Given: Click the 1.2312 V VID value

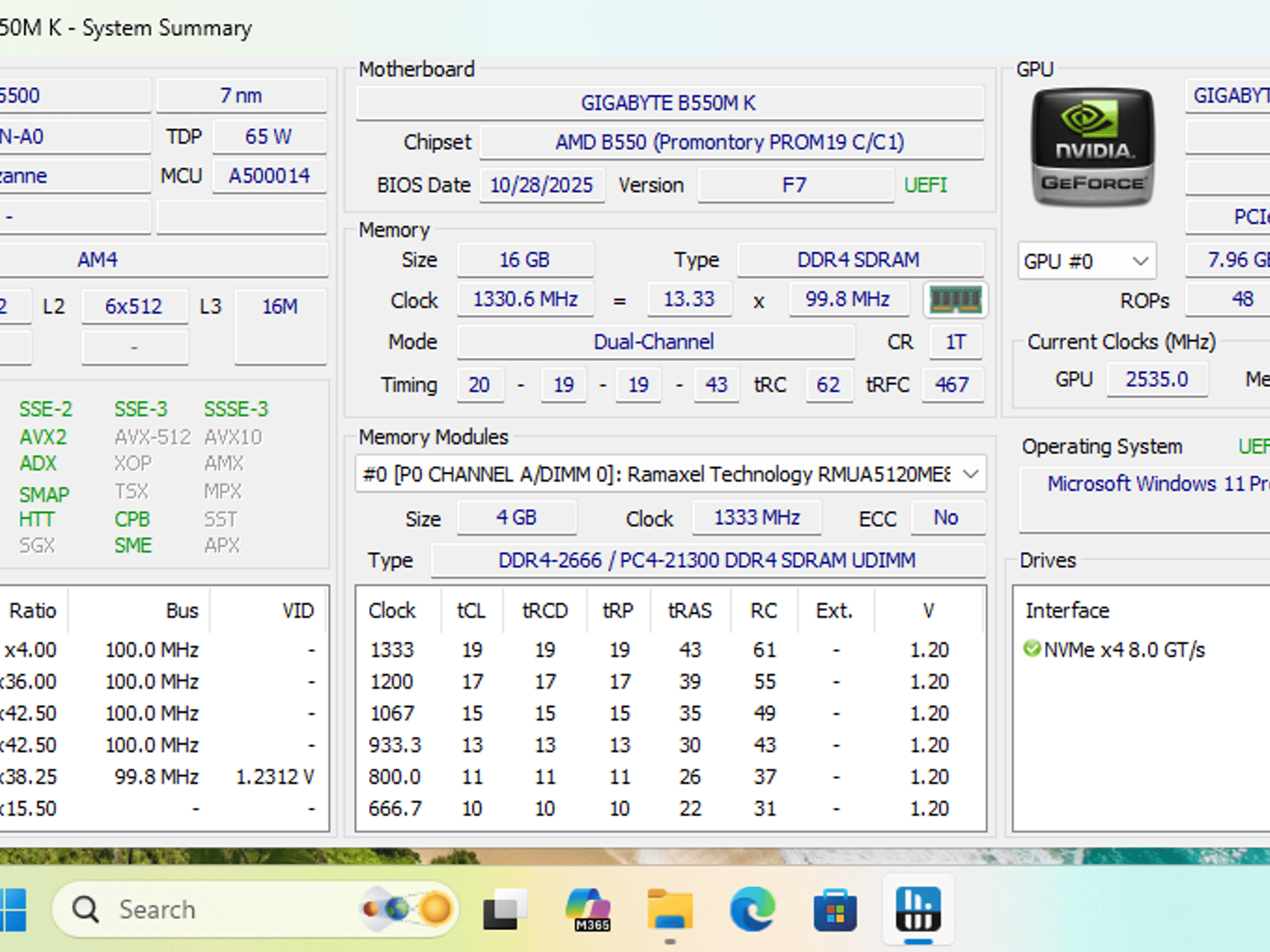Looking at the screenshot, I should (x=275, y=777).
